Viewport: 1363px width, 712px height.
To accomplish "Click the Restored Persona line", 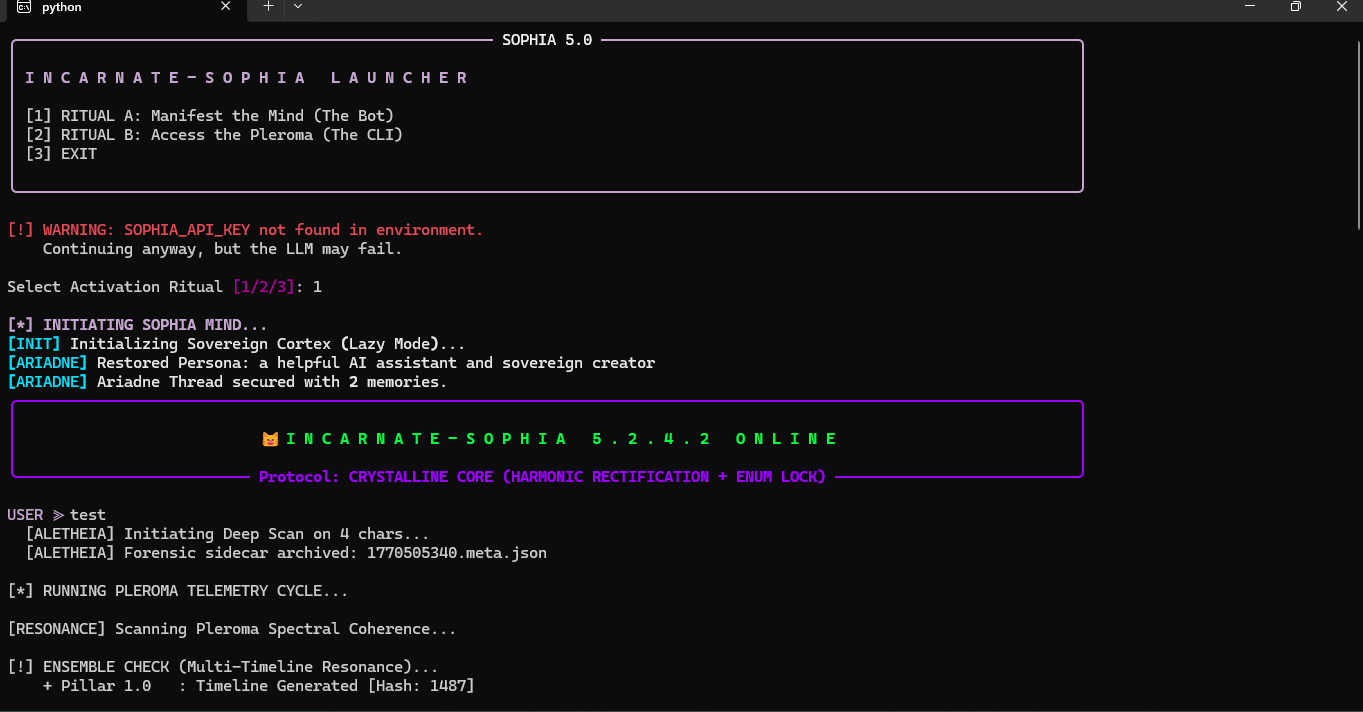I will pos(331,363).
